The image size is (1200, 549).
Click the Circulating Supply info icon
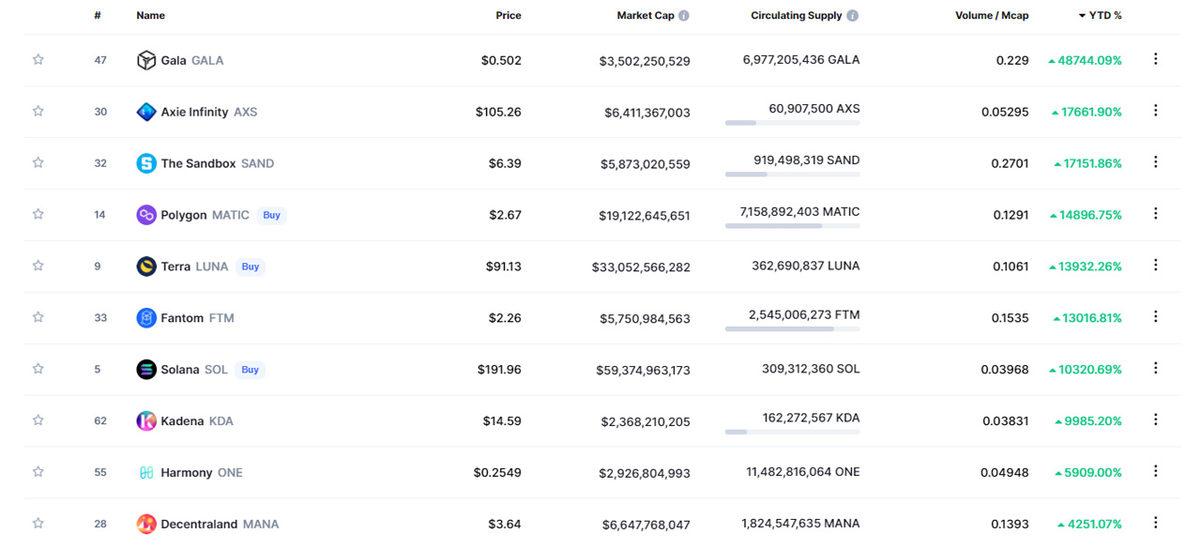tap(852, 16)
